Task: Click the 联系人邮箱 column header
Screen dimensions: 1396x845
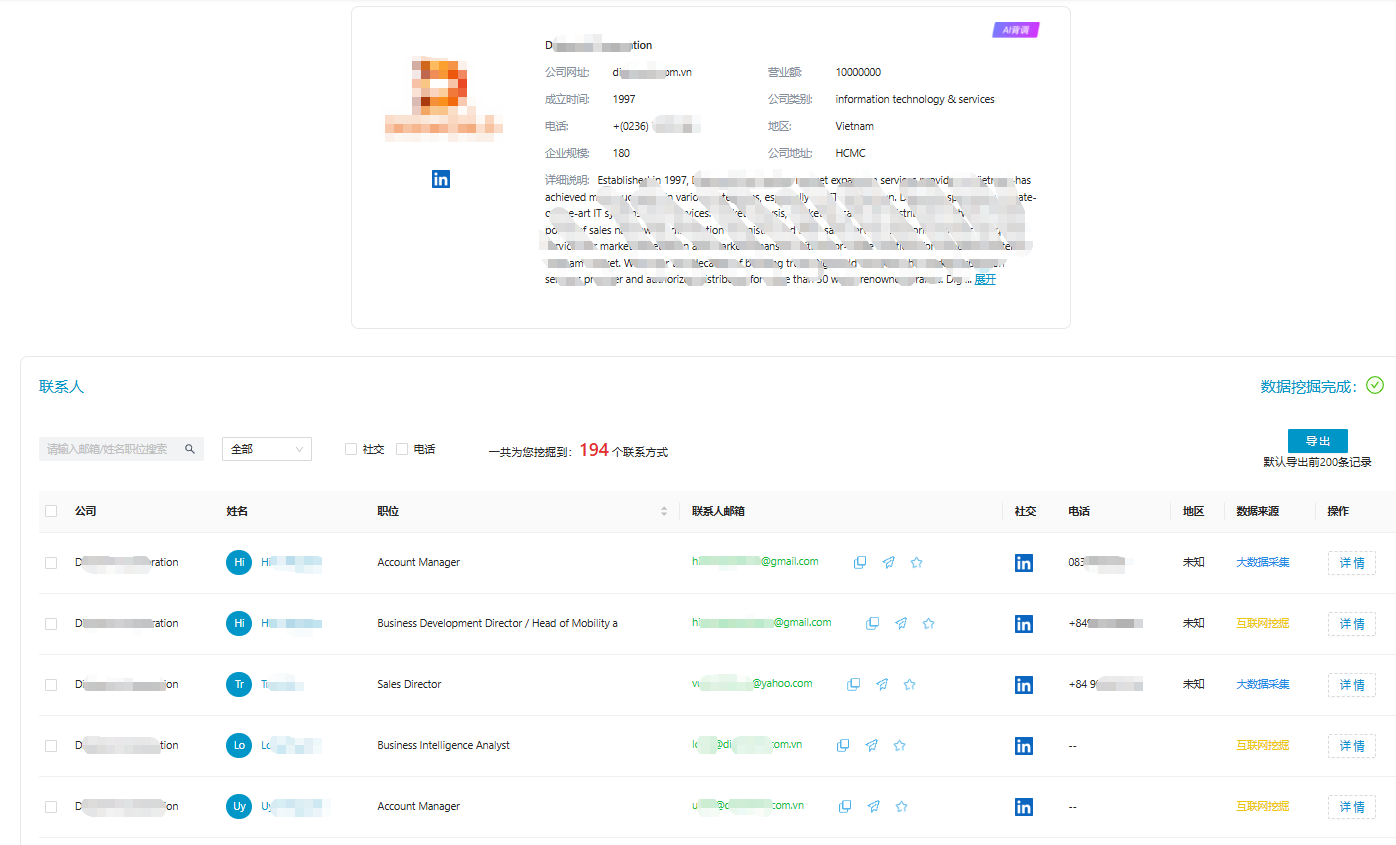Action: coord(718,512)
